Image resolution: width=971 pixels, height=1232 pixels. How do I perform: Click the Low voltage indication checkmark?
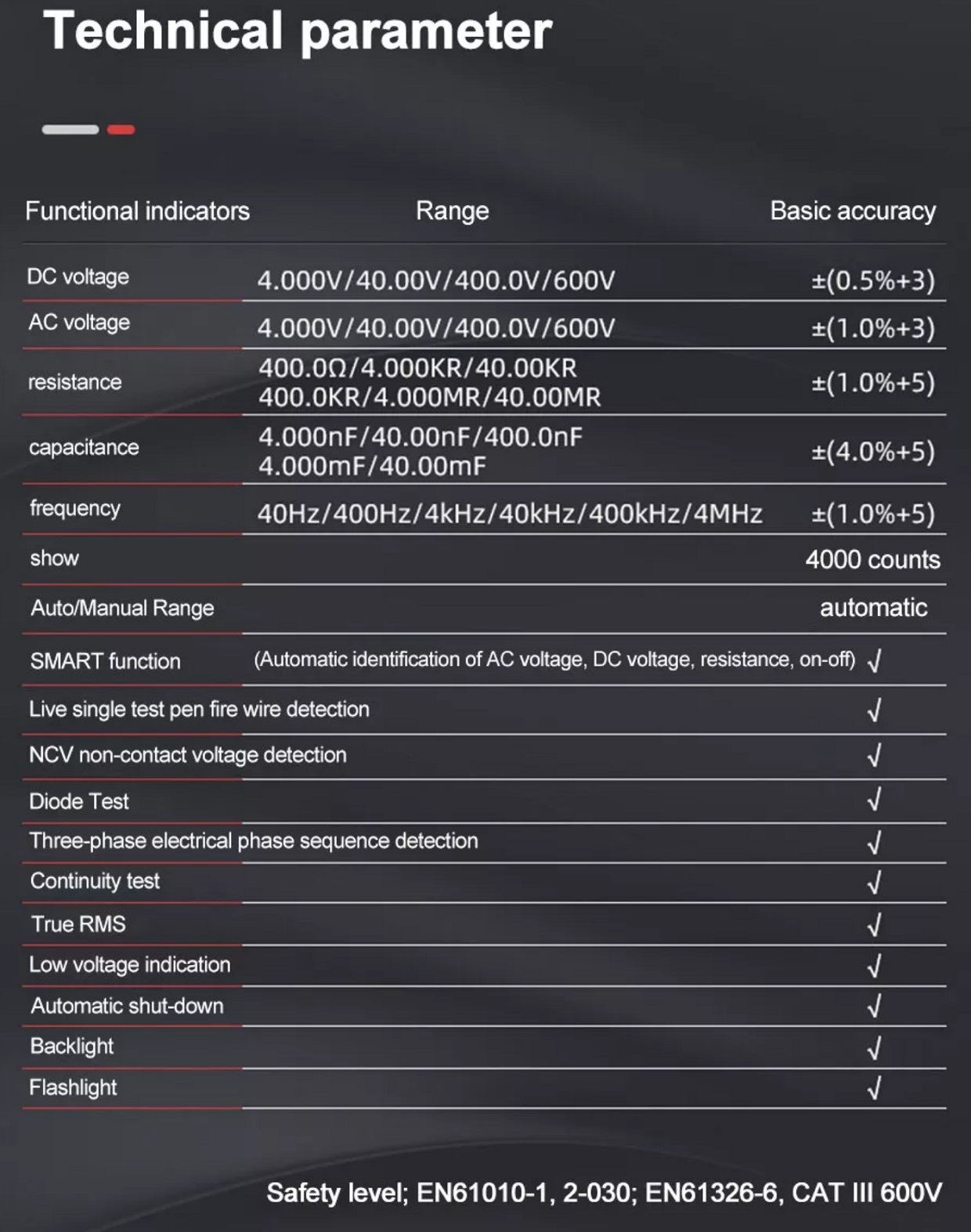pos(875,966)
